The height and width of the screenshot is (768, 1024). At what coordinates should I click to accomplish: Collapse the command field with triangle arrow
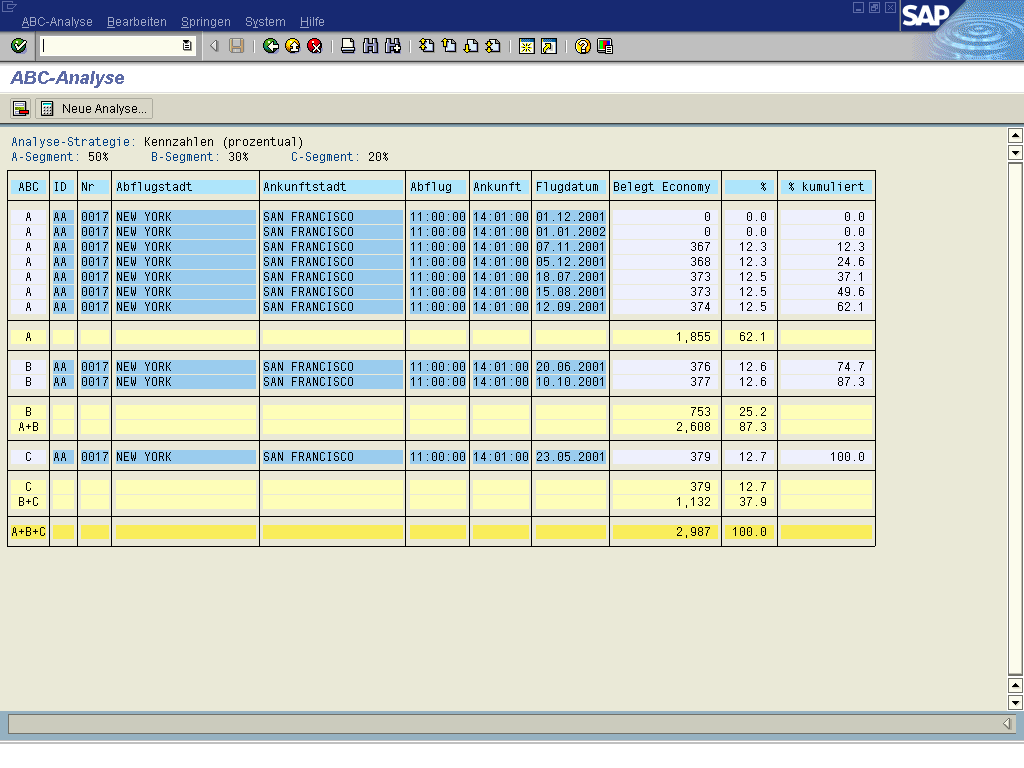214,46
